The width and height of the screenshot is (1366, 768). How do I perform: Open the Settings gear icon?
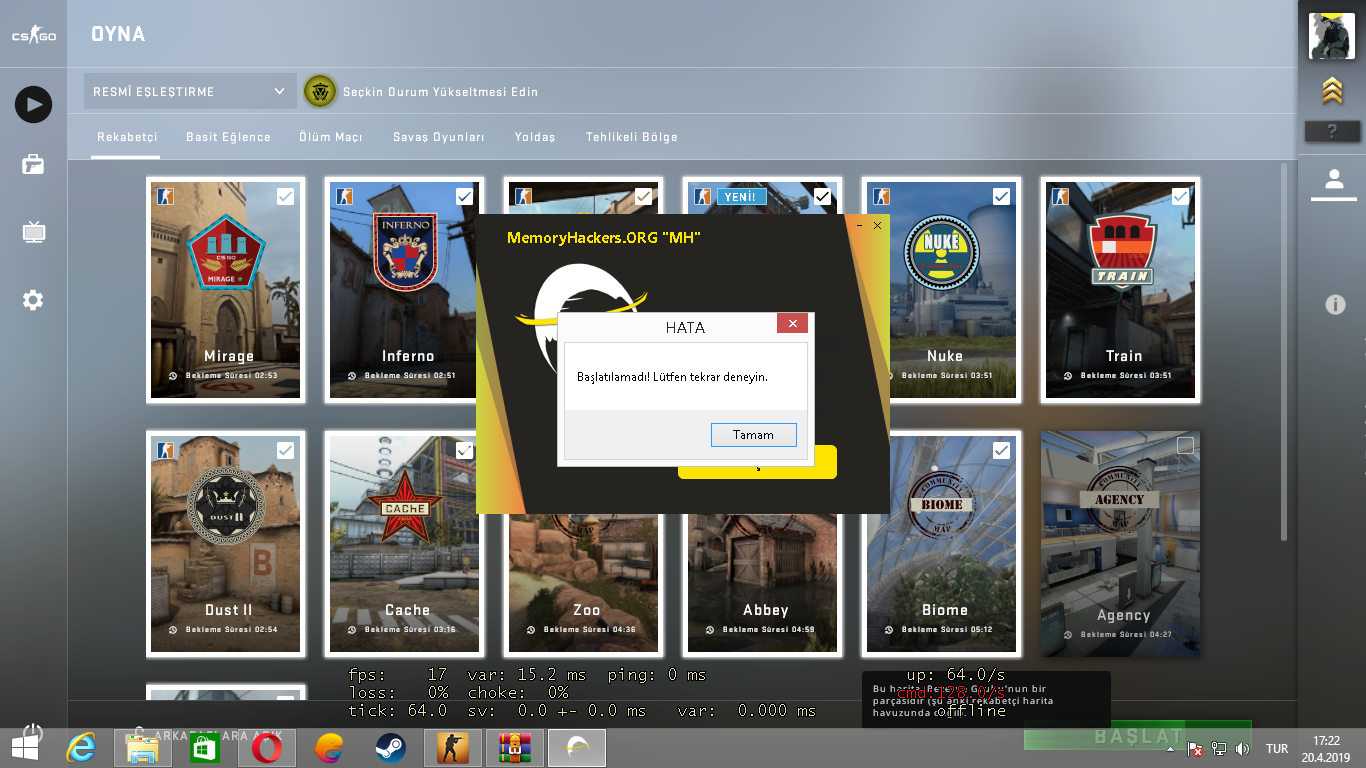[33, 300]
